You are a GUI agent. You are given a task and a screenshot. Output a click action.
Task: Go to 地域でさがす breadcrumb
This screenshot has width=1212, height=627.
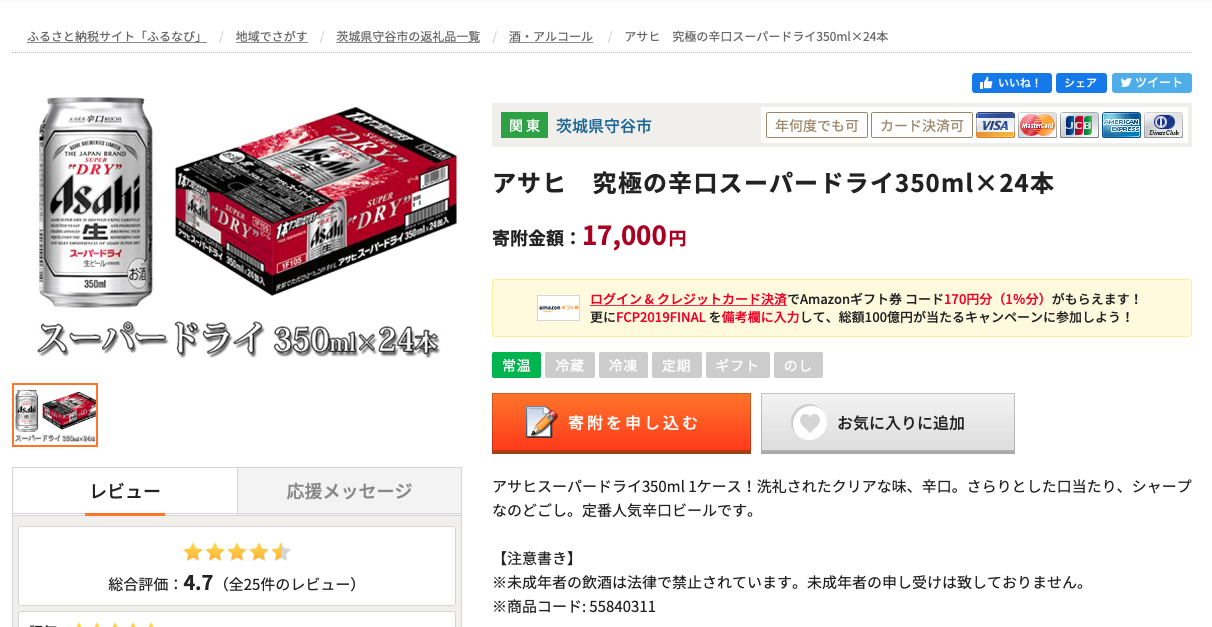272,37
